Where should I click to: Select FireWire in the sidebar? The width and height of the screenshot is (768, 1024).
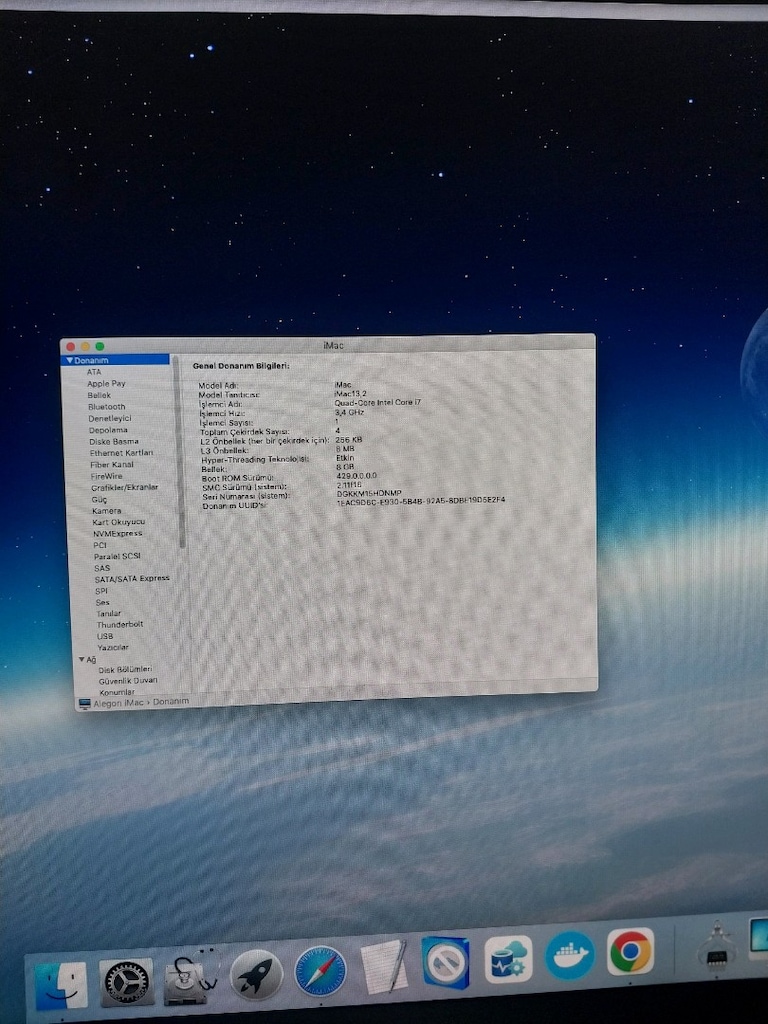tap(106, 476)
